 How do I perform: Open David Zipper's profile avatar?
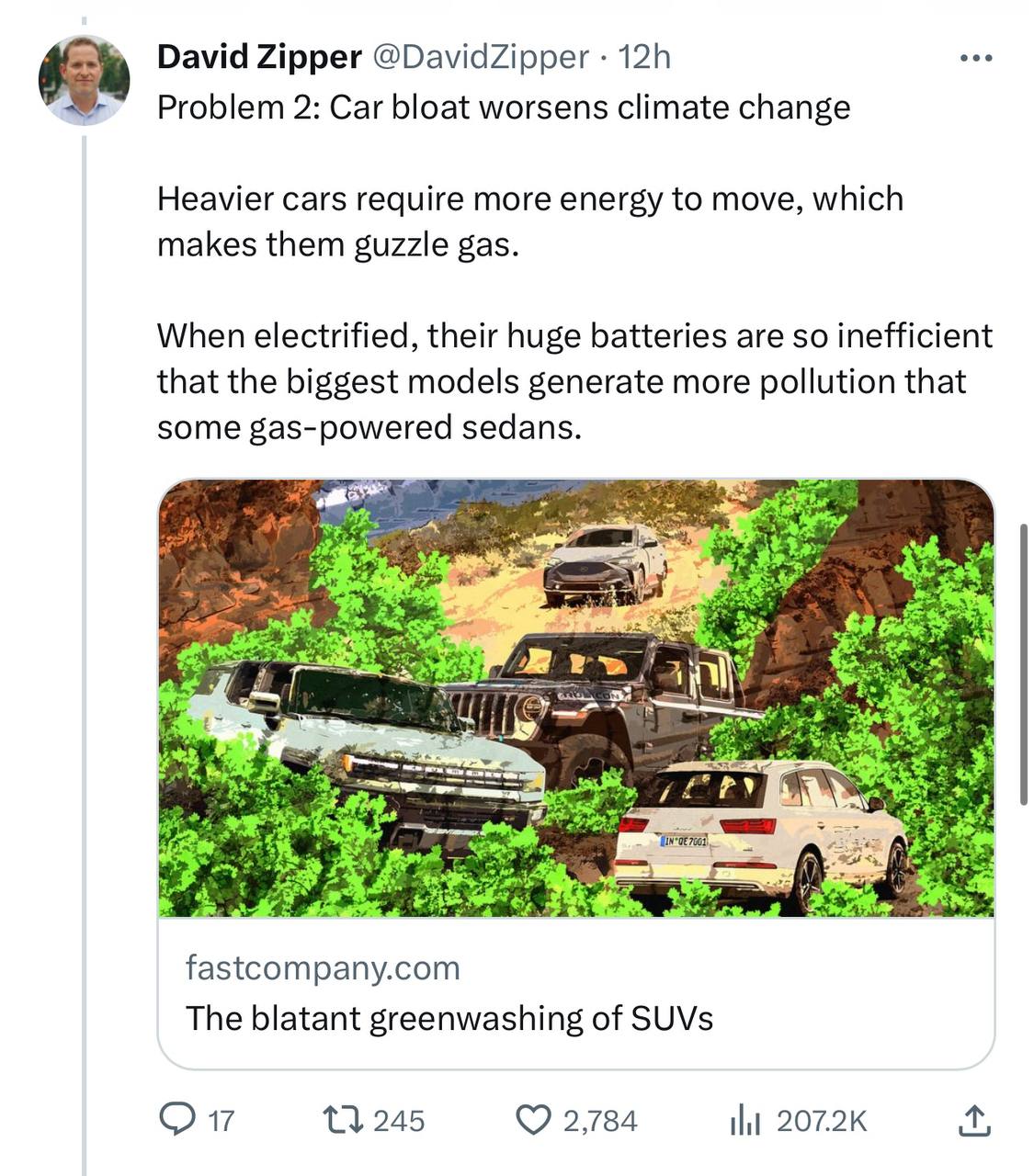tap(84, 81)
